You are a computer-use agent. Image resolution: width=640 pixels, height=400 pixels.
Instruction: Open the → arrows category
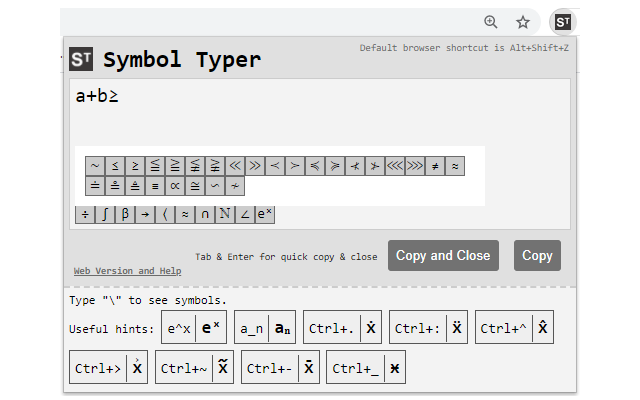pos(145,215)
